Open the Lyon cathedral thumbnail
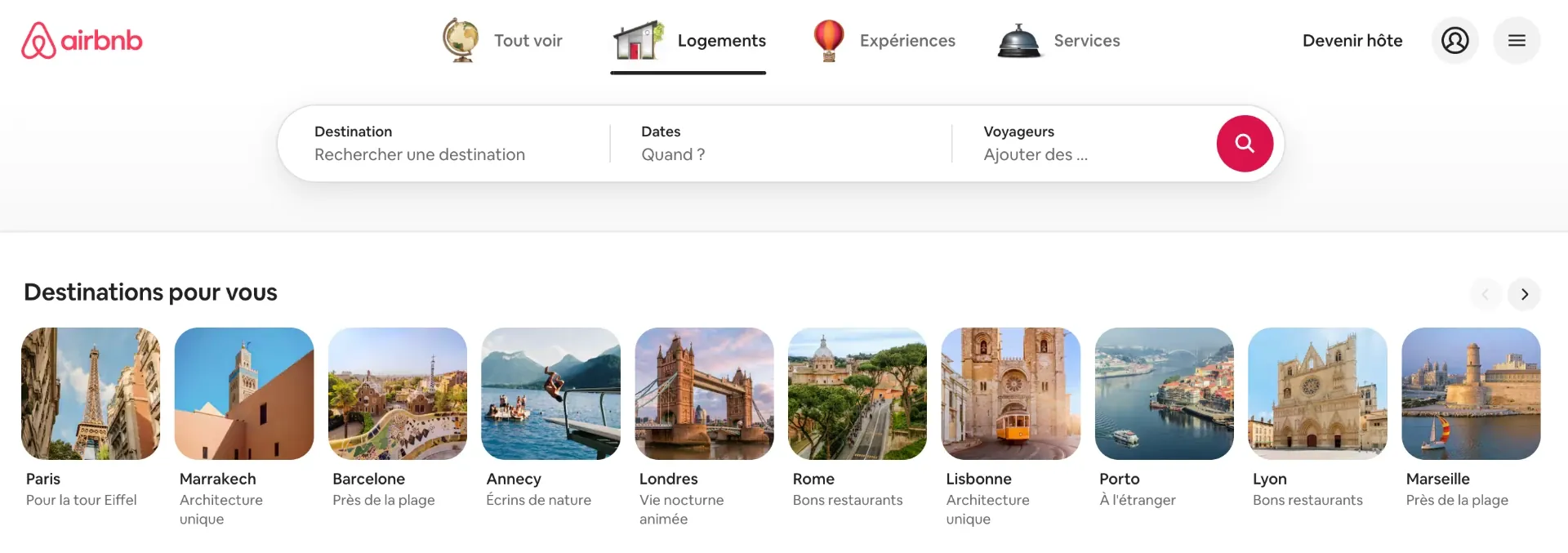Viewport: 1568px width, 553px height. tap(1317, 394)
